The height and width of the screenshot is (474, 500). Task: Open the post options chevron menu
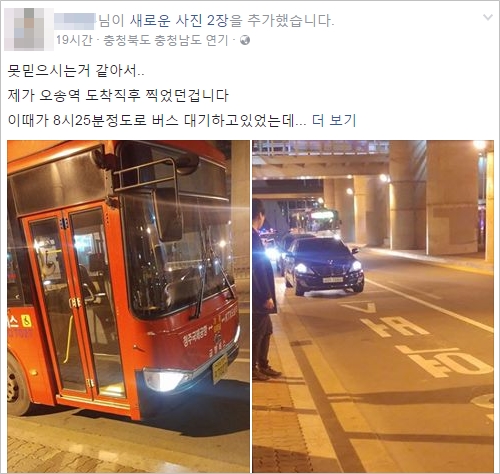(x=488, y=17)
